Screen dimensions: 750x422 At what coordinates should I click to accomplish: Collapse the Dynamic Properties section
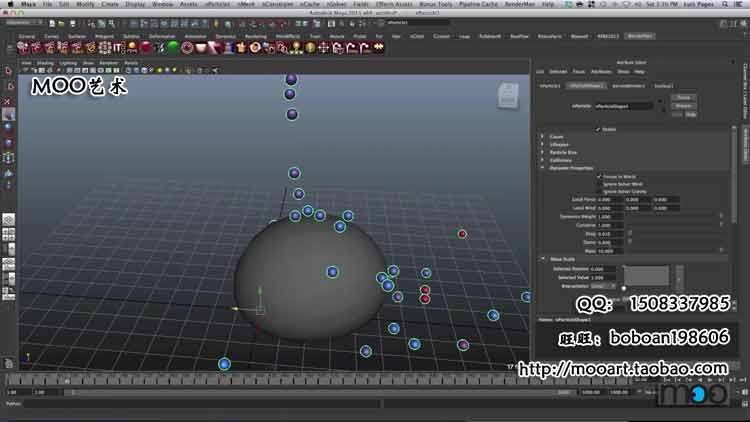pos(542,168)
